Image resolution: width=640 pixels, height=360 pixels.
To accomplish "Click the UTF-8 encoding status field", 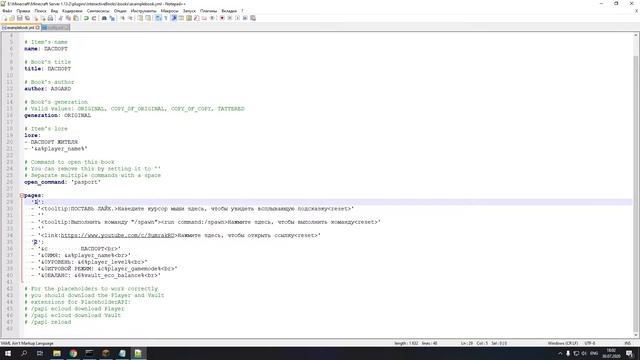I will 590,343.
